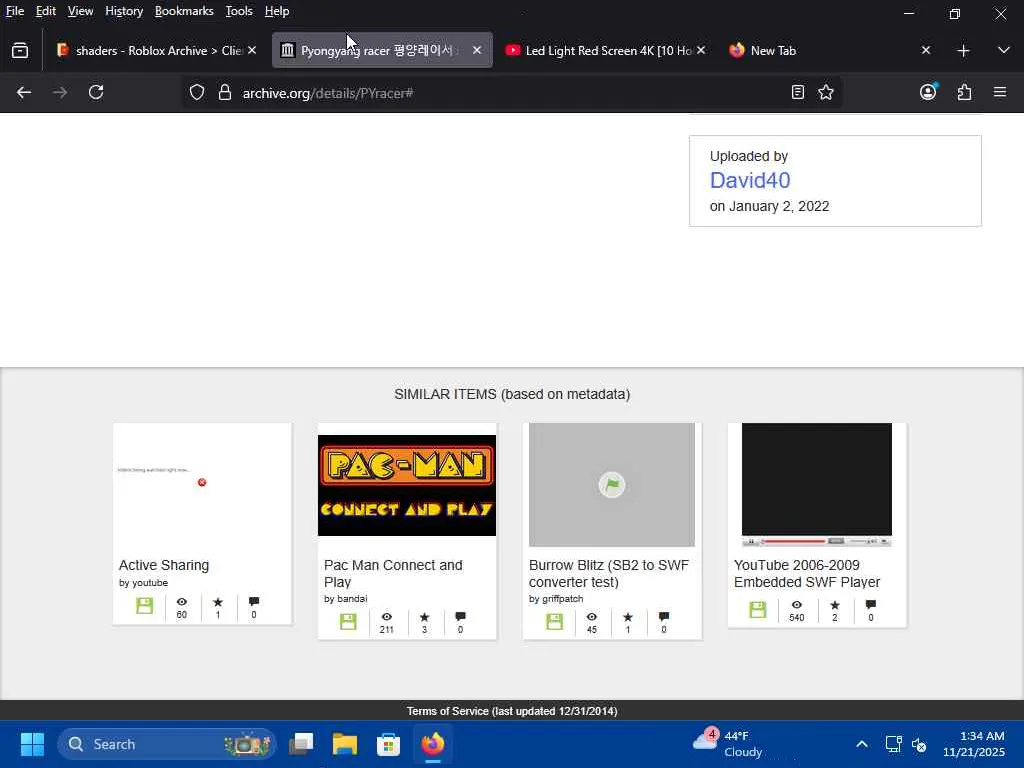Open the Tools menu
Viewport: 1024px width, 768px height.
click(x=239, y=11)
